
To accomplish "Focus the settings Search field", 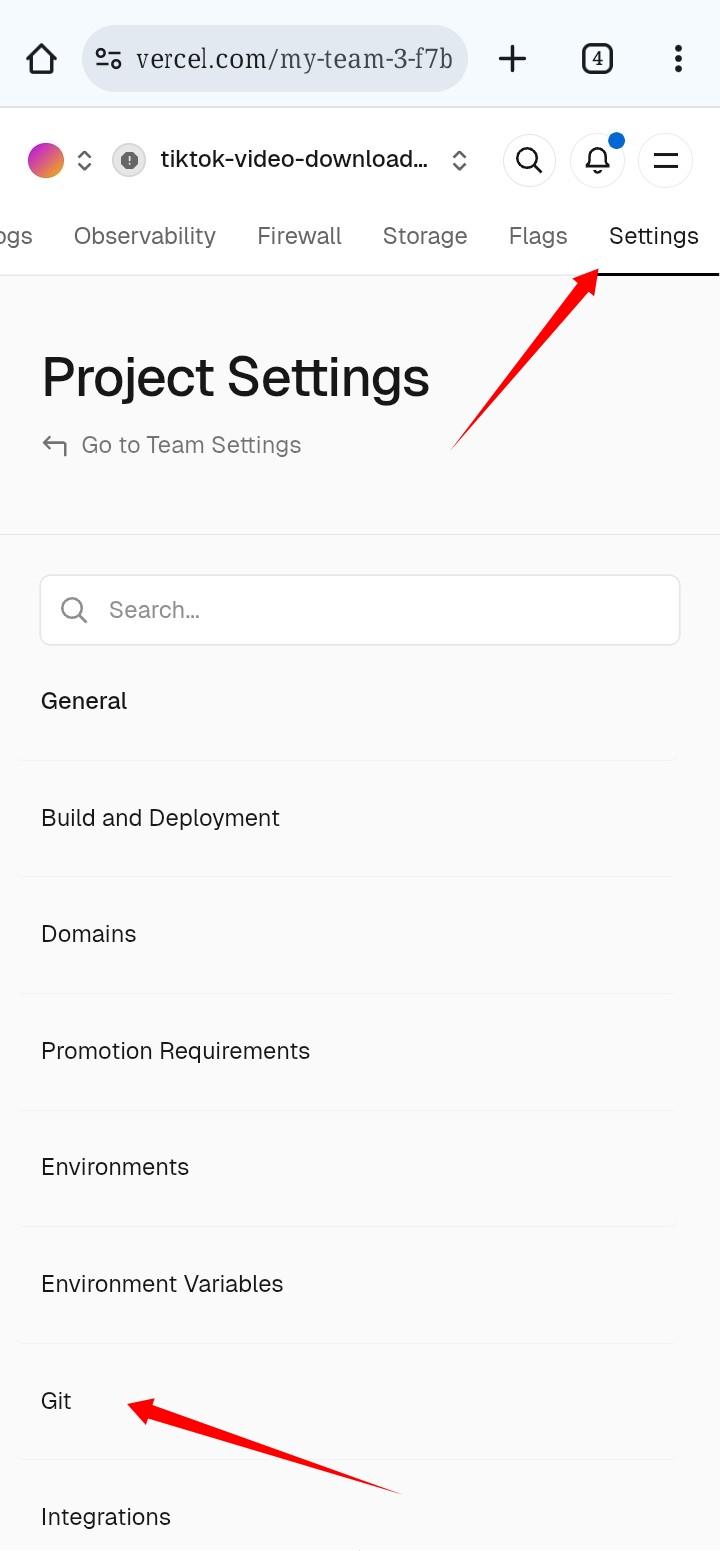I will click(x=360, y=610).
